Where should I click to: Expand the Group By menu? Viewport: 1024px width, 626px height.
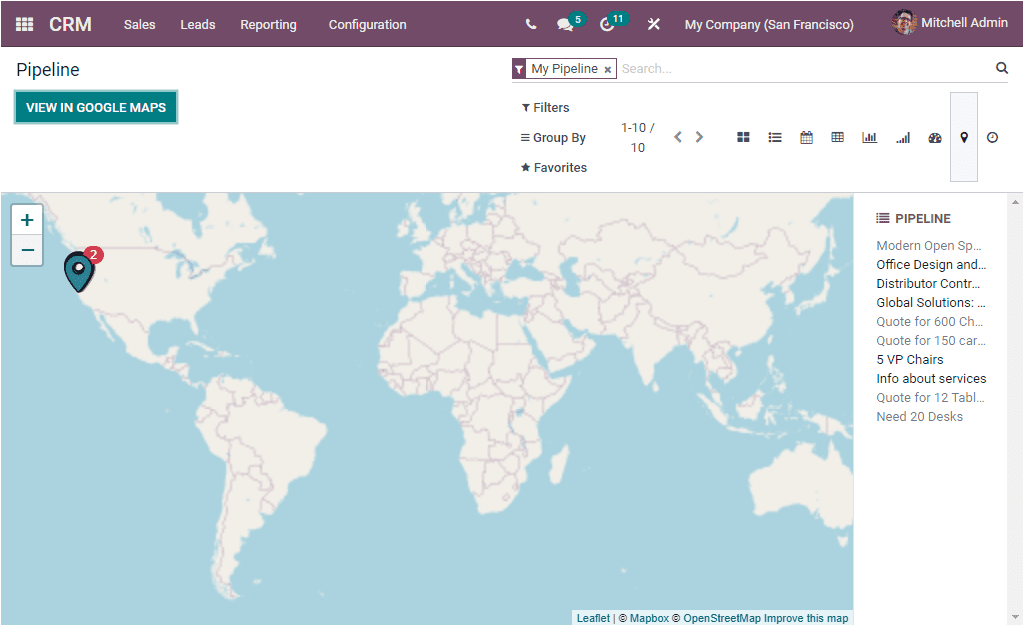[552, 137]
